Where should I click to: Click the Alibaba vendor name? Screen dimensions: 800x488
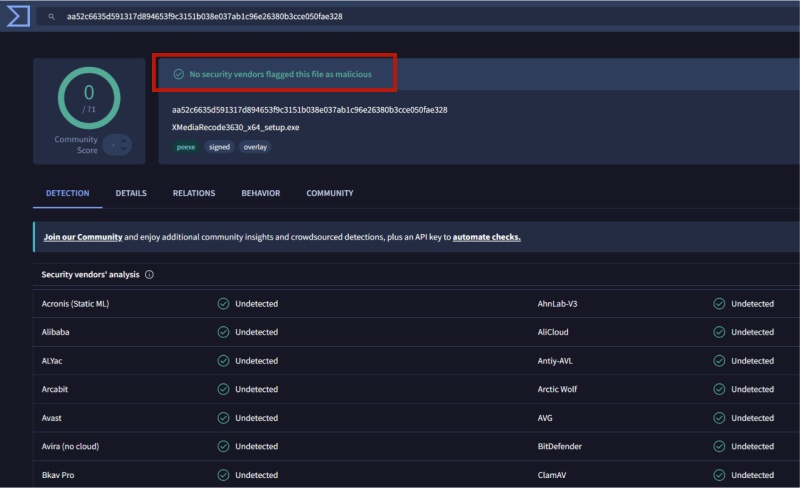point(56,332)
